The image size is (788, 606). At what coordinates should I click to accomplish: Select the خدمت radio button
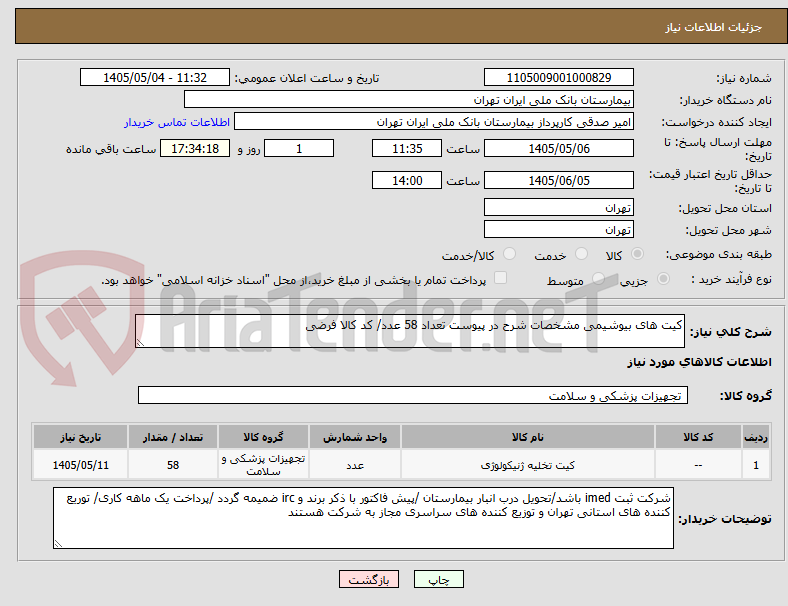(581, 254)
